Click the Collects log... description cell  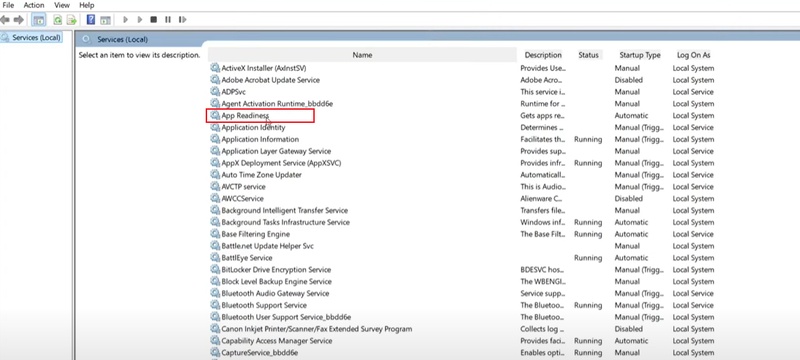[542, 329]
